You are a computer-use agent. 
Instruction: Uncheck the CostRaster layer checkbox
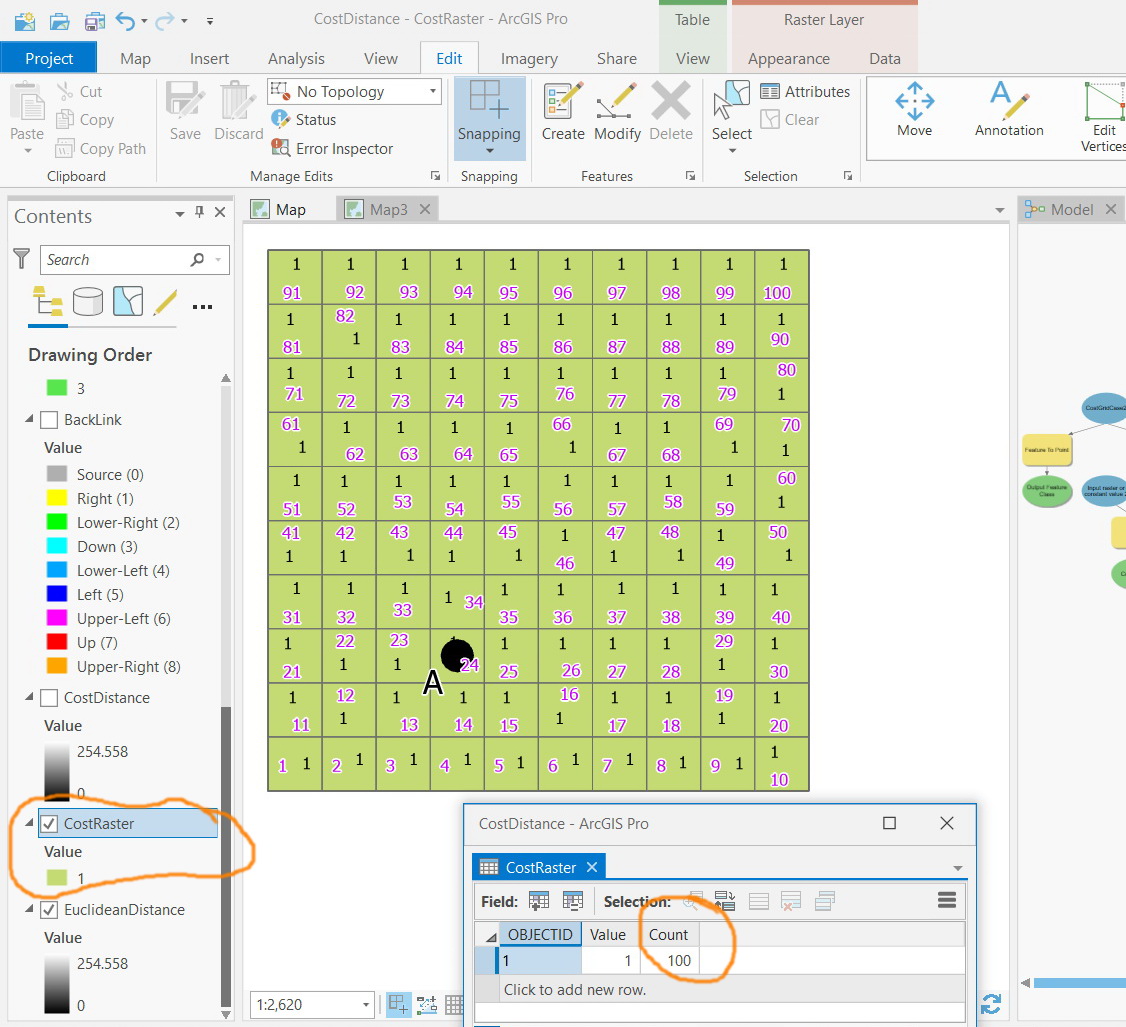point(49,824)
